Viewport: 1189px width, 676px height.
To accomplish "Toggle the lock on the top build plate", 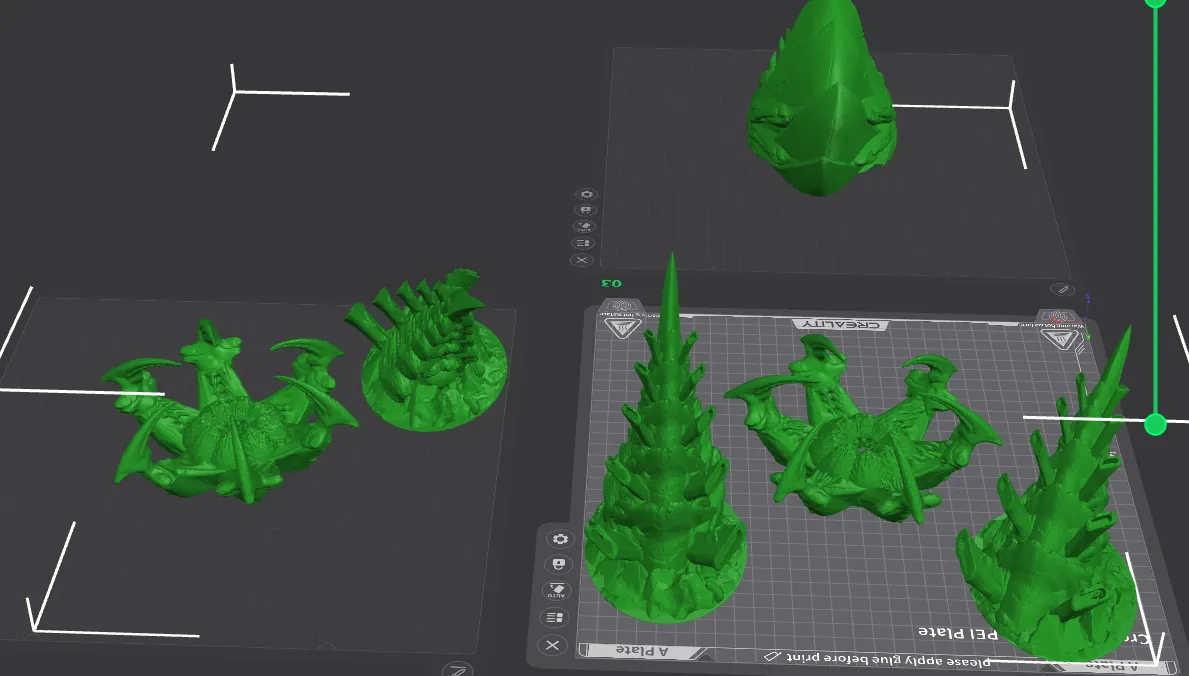I will [585, 209].
